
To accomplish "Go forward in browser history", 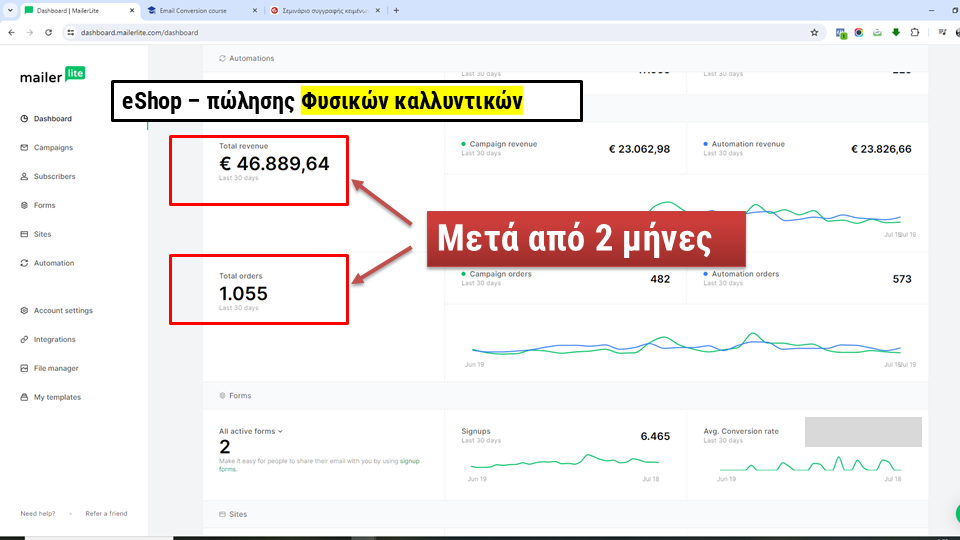I will tap(30, 32).
